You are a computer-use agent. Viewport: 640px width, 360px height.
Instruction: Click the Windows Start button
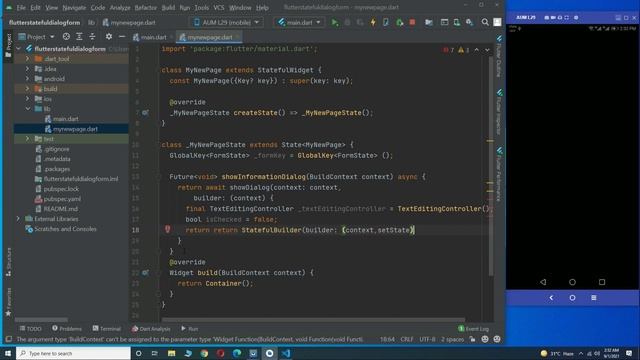(x=8, y=353)
